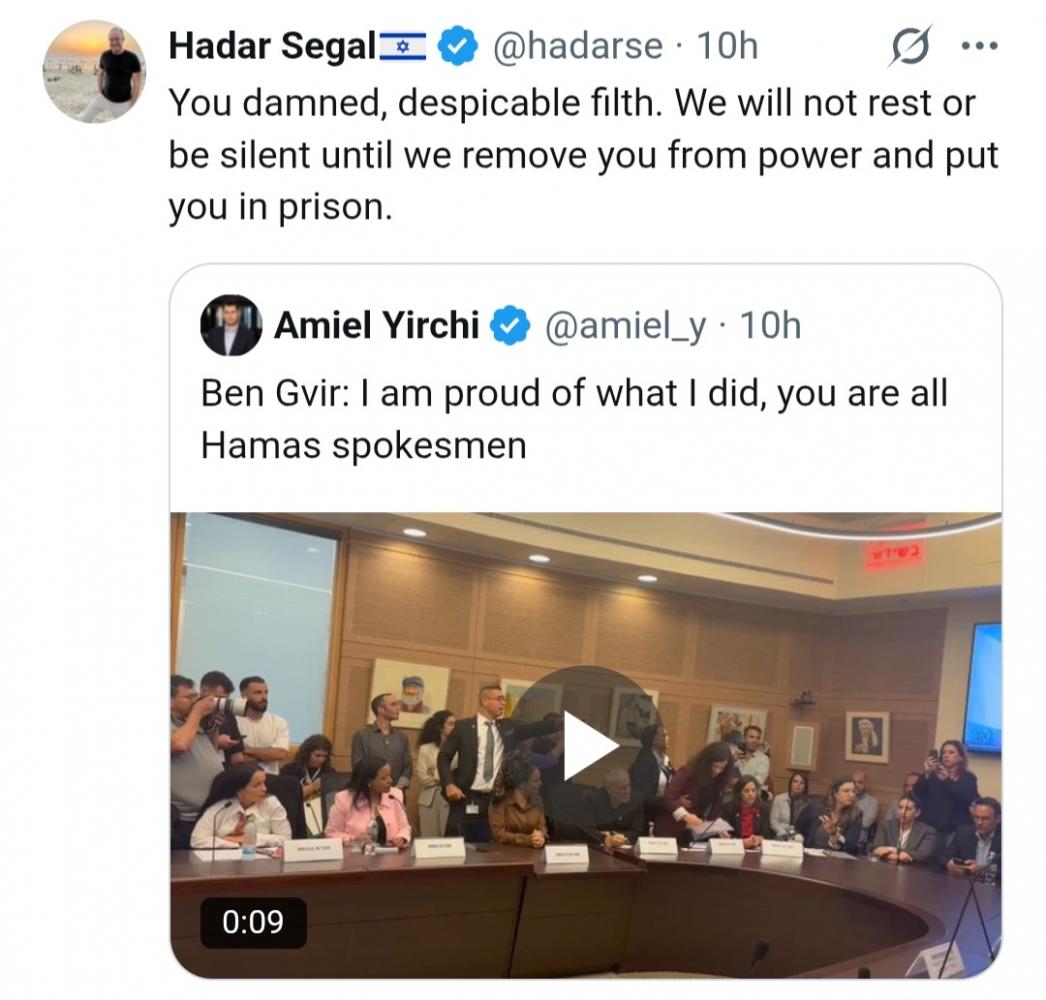Click 'you in prison.' line of the post
The width and height of the screenshot is (1046, 1000).
pos(280,207)
